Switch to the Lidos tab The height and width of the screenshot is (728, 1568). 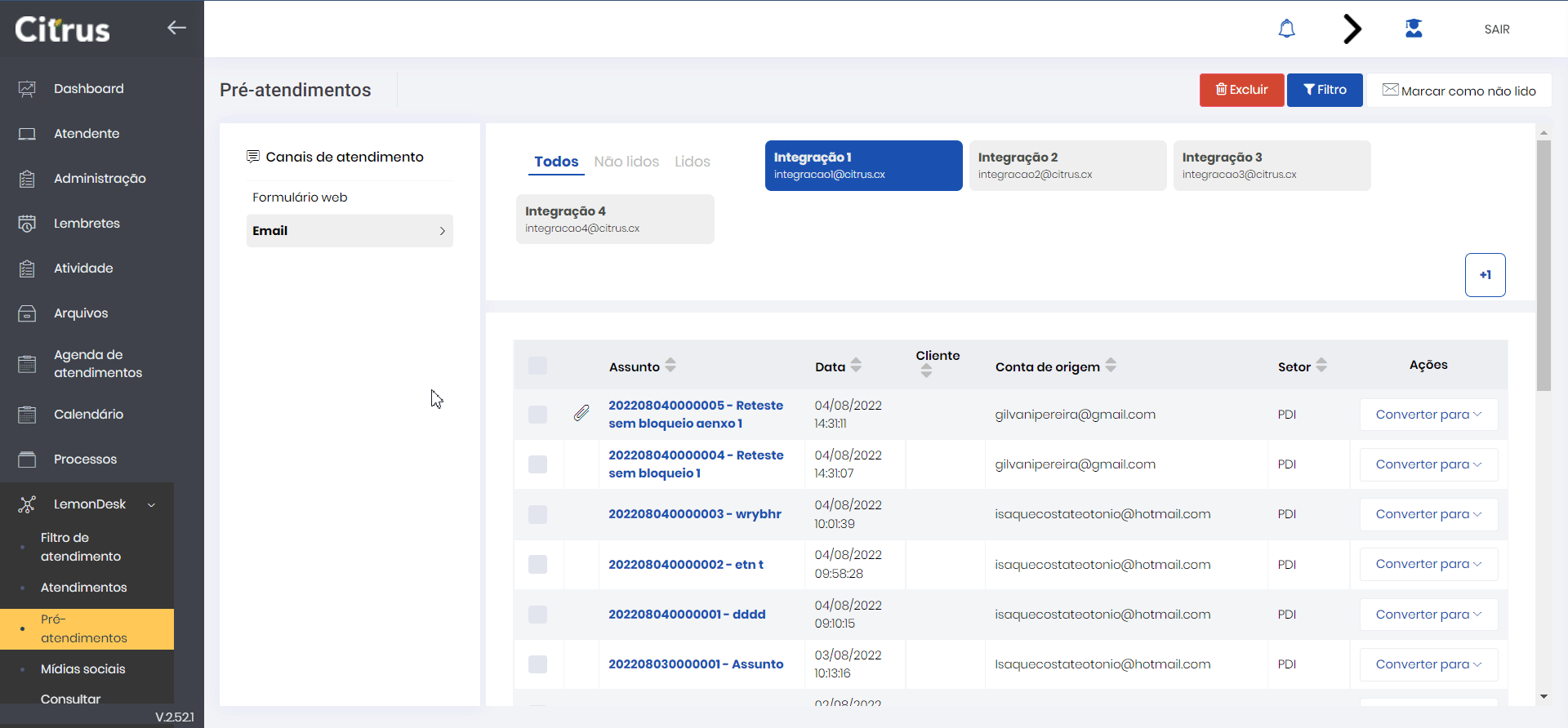pyautogui.click(x=692, y=162)
